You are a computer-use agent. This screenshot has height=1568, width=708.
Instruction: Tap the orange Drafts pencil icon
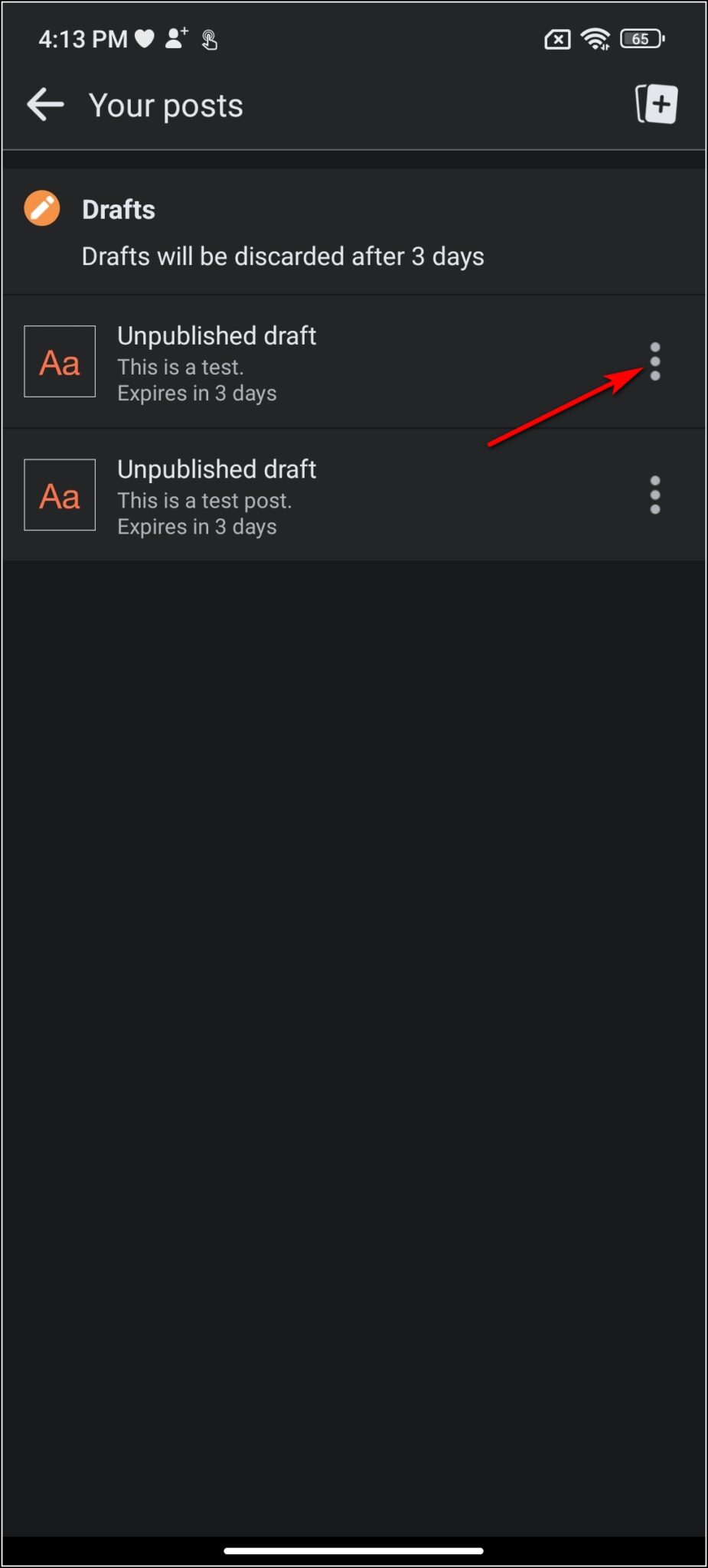pos(42,209)
